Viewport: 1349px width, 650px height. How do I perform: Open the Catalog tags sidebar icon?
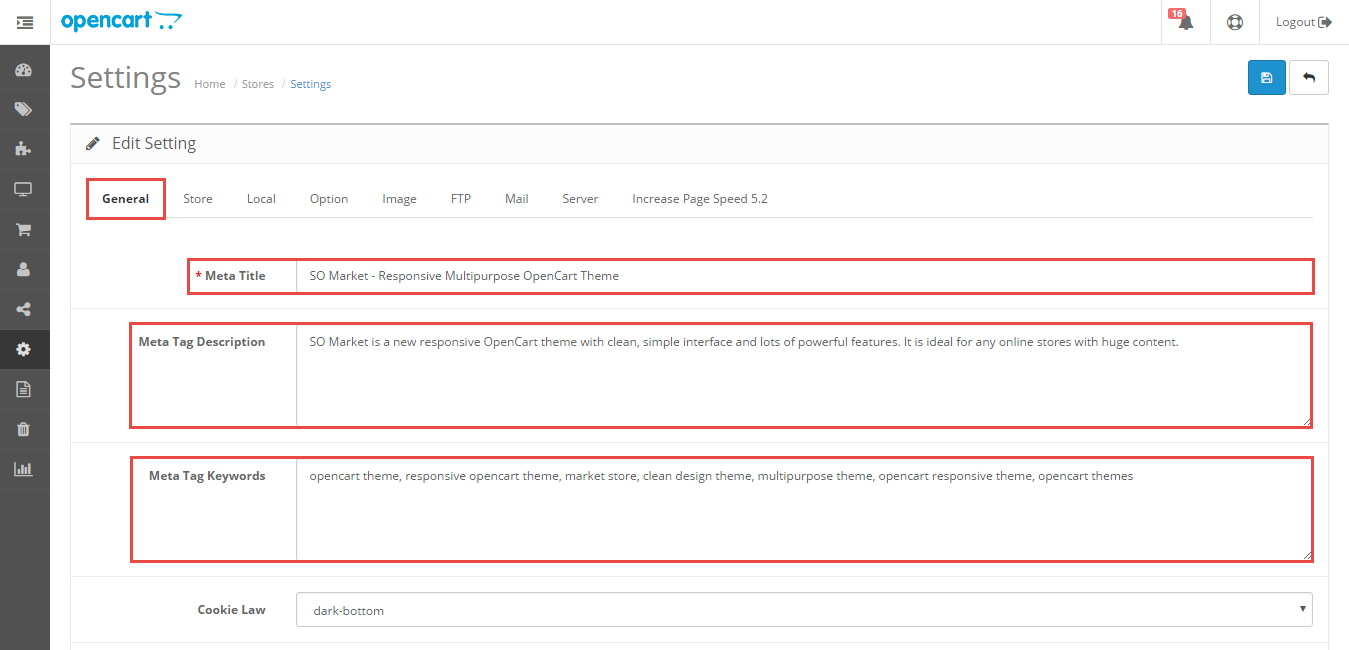(x=24, y=110)
